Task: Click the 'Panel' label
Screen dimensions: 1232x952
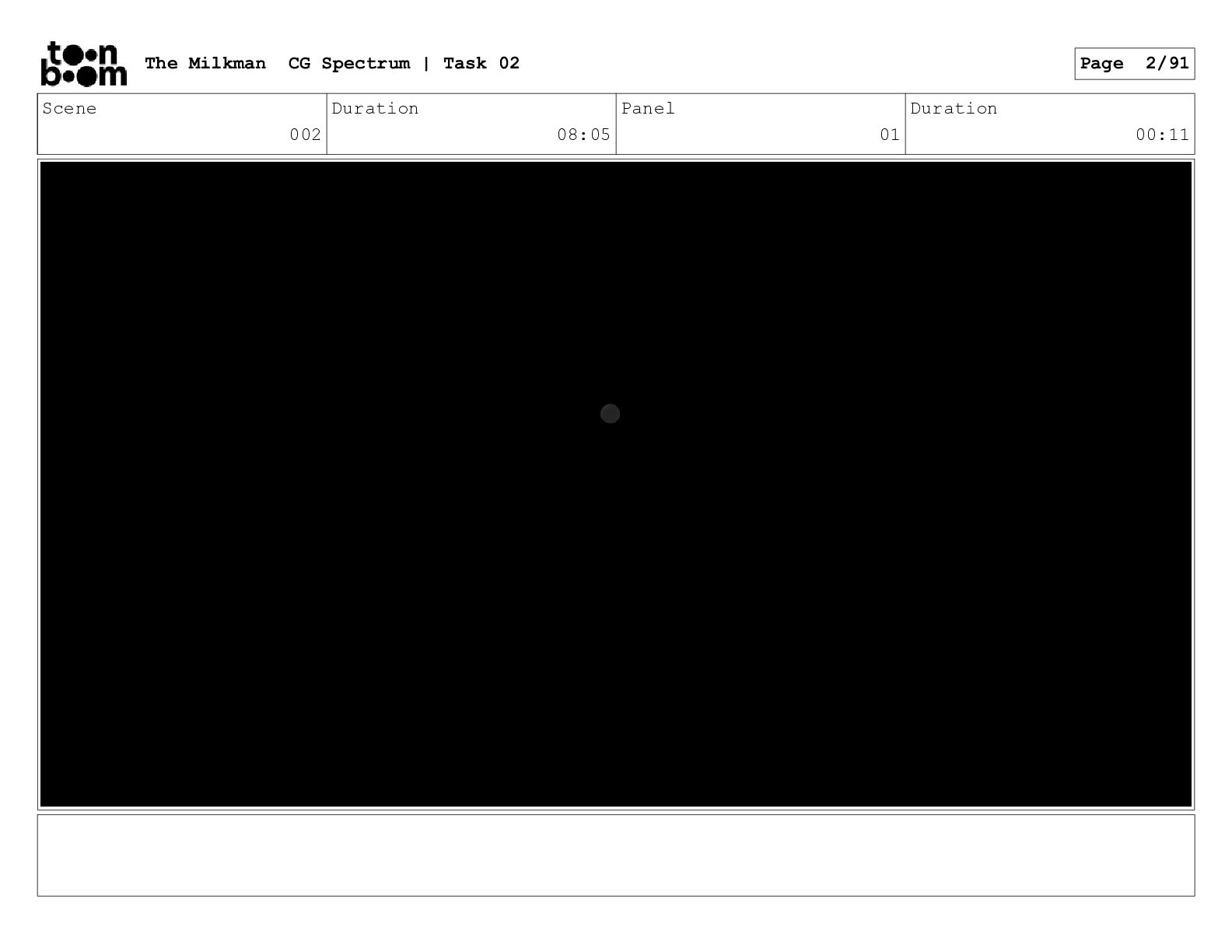Action: click(x=648, y=108)
